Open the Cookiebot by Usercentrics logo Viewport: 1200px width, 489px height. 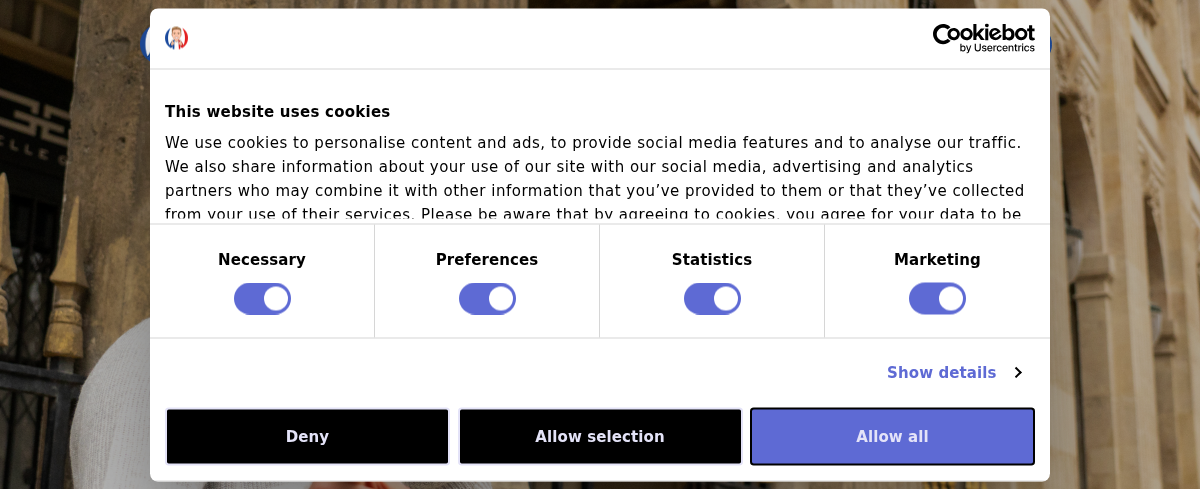coord(984,38)
